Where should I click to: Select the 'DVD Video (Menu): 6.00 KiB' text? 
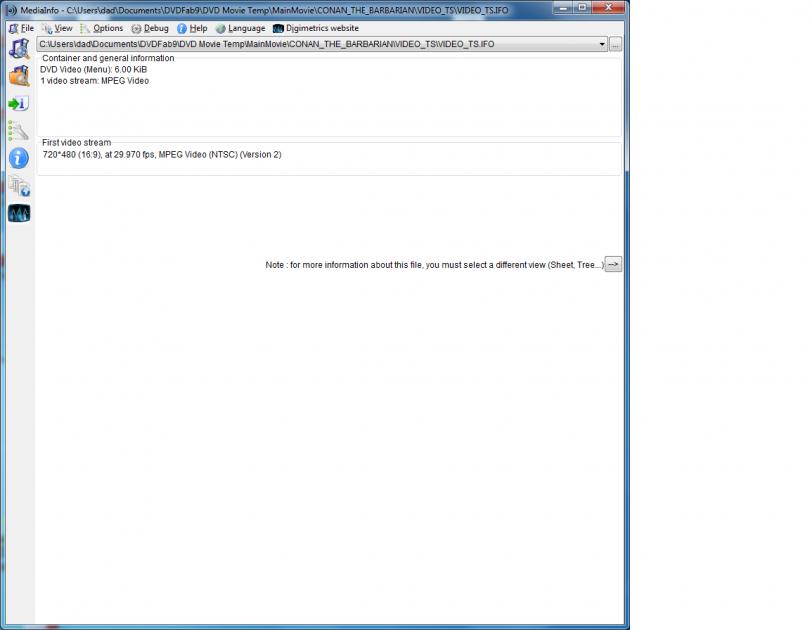(94, 69)
